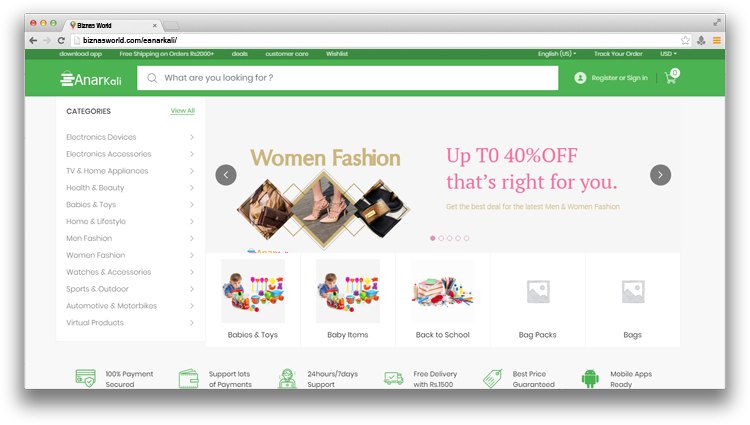Select the last carousel indicator dot

[466, 238]
